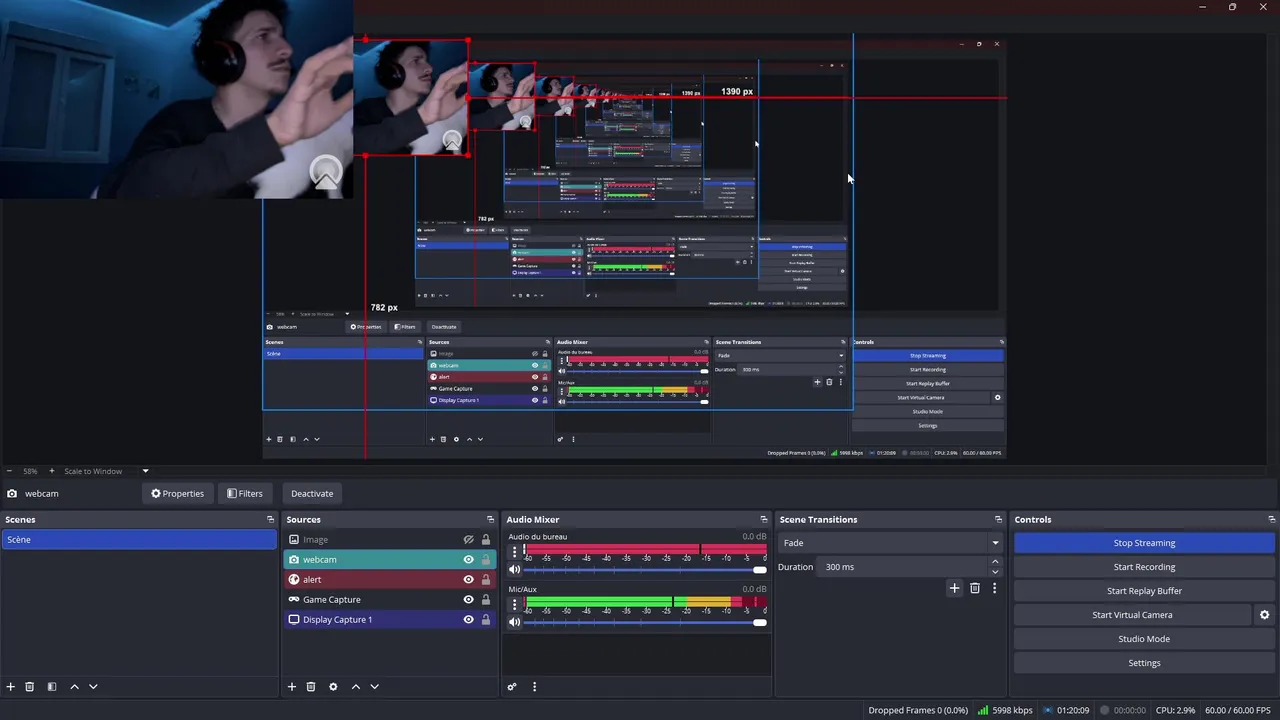This screenshot has height=720, width=1280.
Task: Move the selected source down
Action: 374,687
